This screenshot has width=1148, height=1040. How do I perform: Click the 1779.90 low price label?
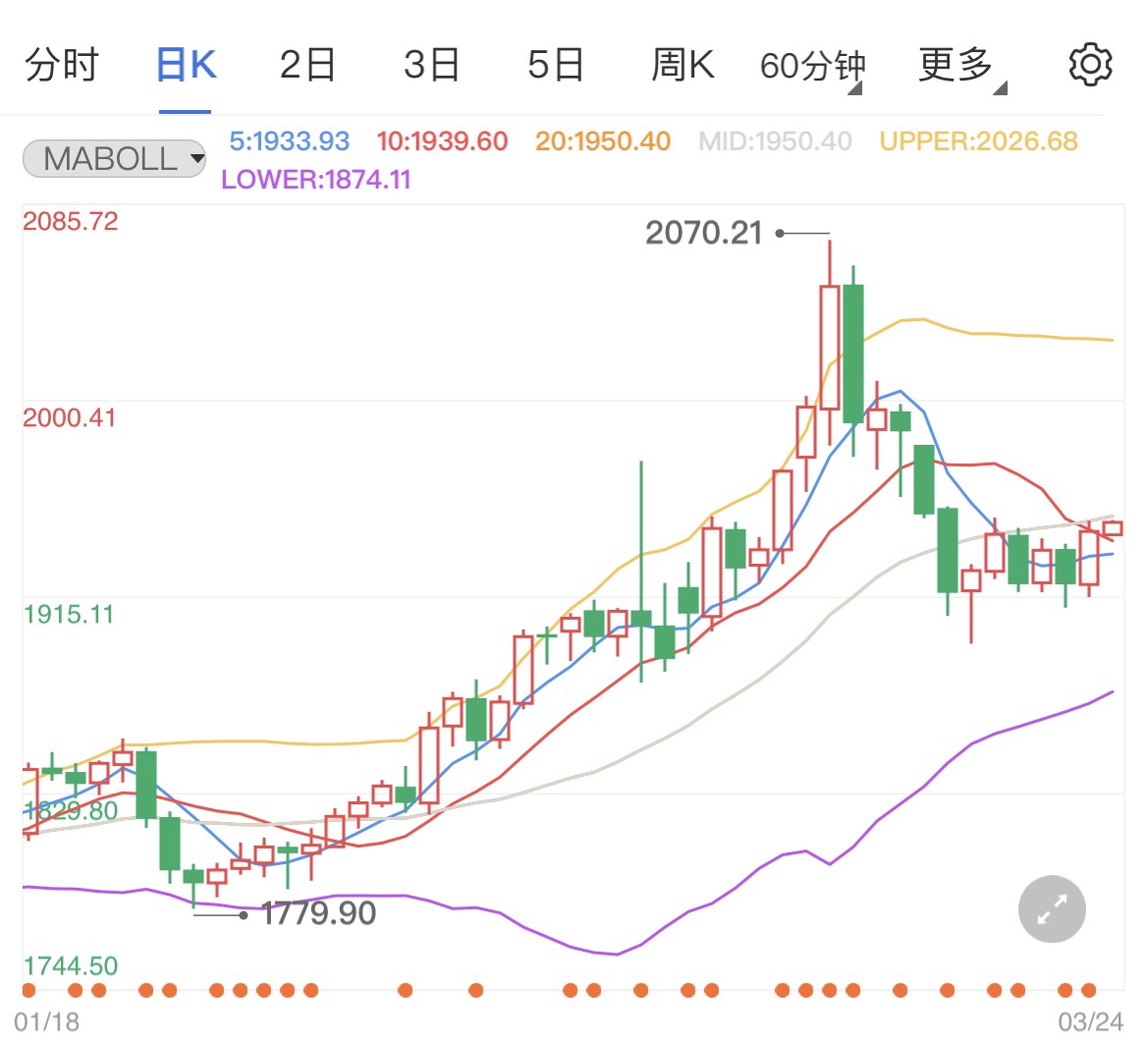[318, 913]
